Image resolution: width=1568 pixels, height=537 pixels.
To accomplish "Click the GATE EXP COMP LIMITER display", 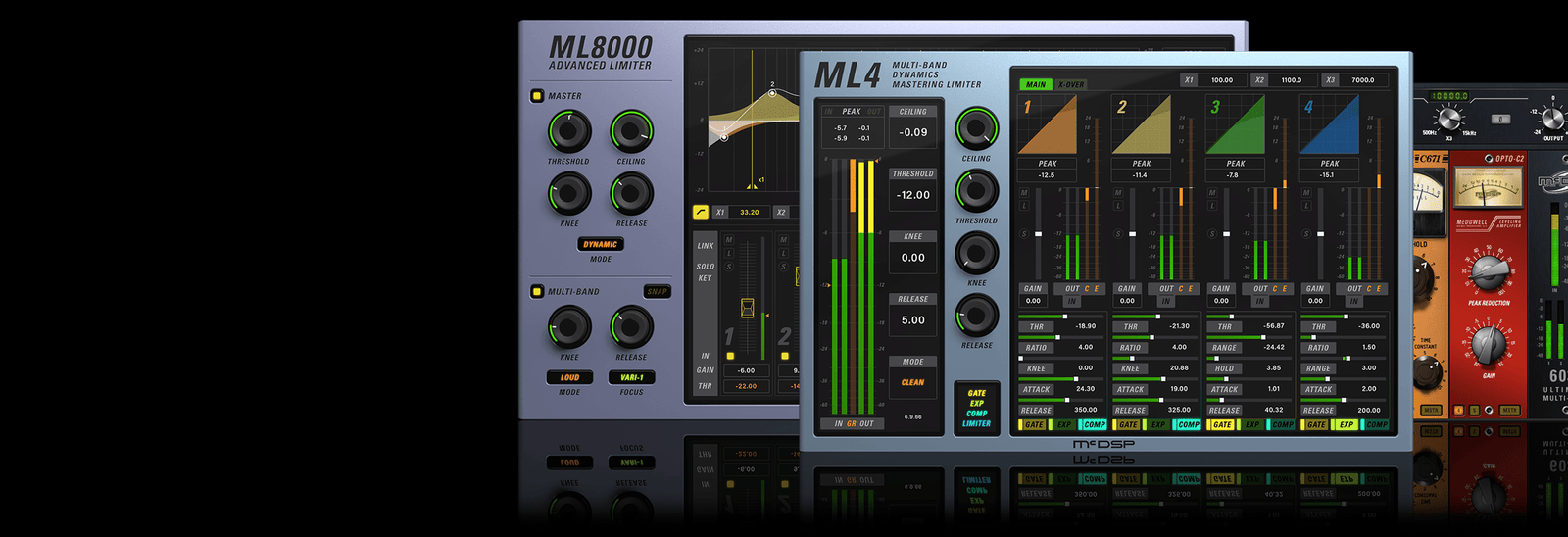I will [x=976, y=408].
